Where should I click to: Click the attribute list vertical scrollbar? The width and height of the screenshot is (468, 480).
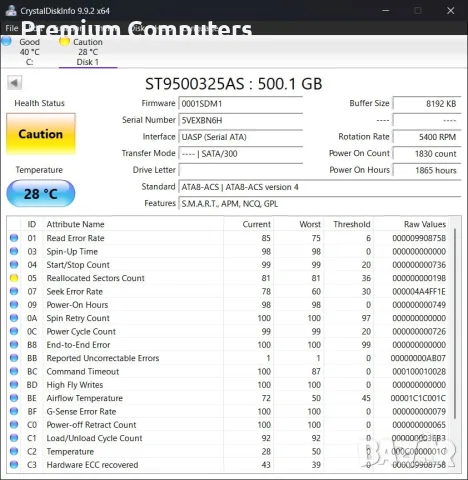[455, 323]
